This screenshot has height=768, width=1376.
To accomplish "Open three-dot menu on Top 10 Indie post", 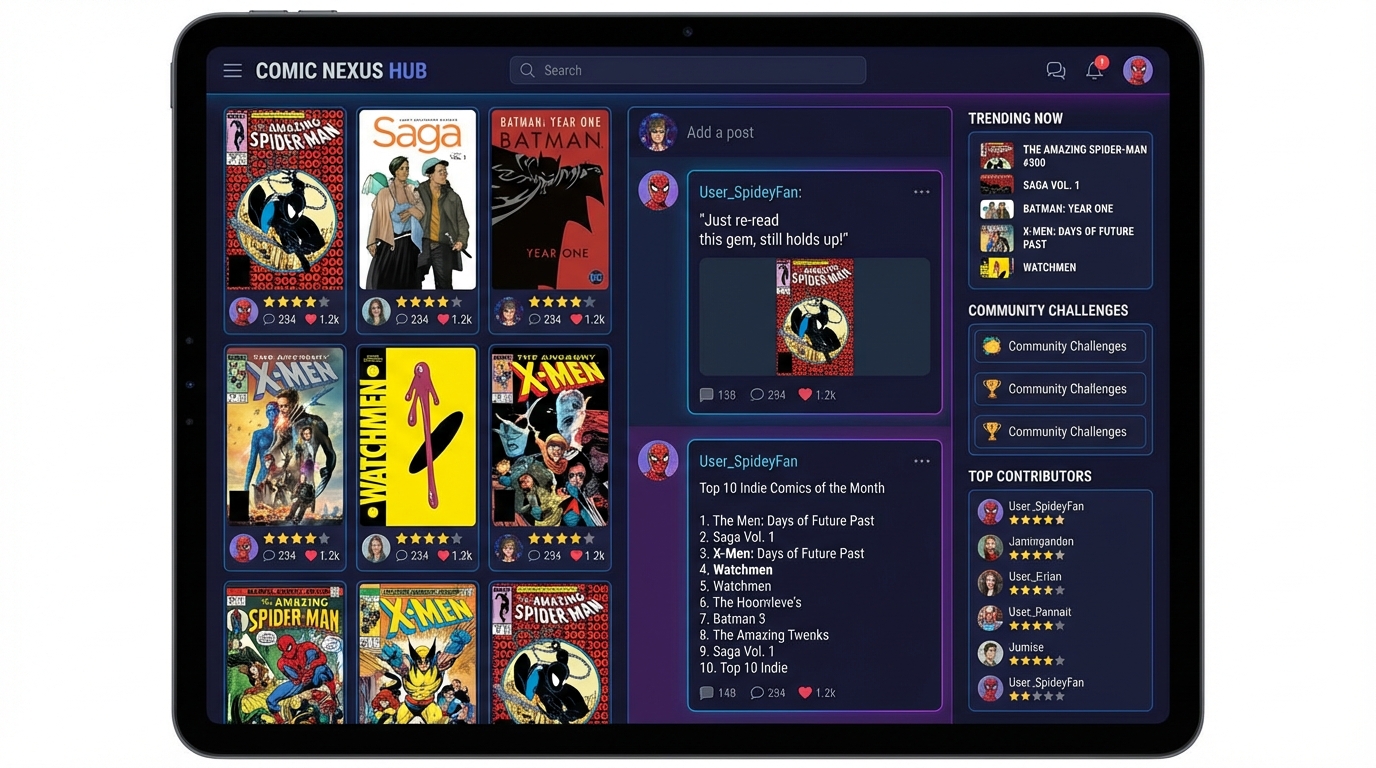I will click(921, 461).
